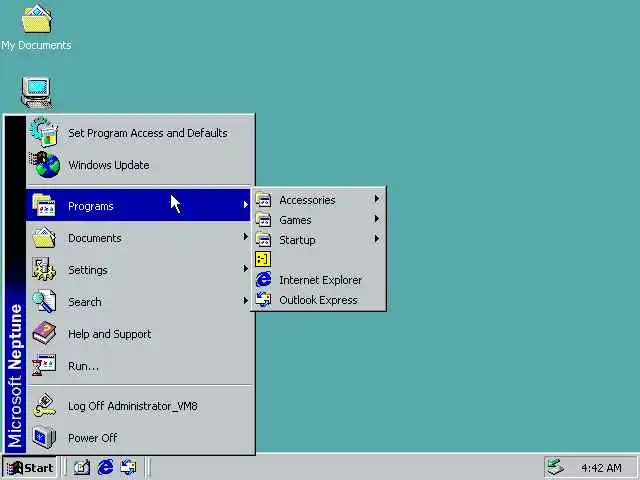
Task: Click the Startup label text
Action: [x=297, y=240]
